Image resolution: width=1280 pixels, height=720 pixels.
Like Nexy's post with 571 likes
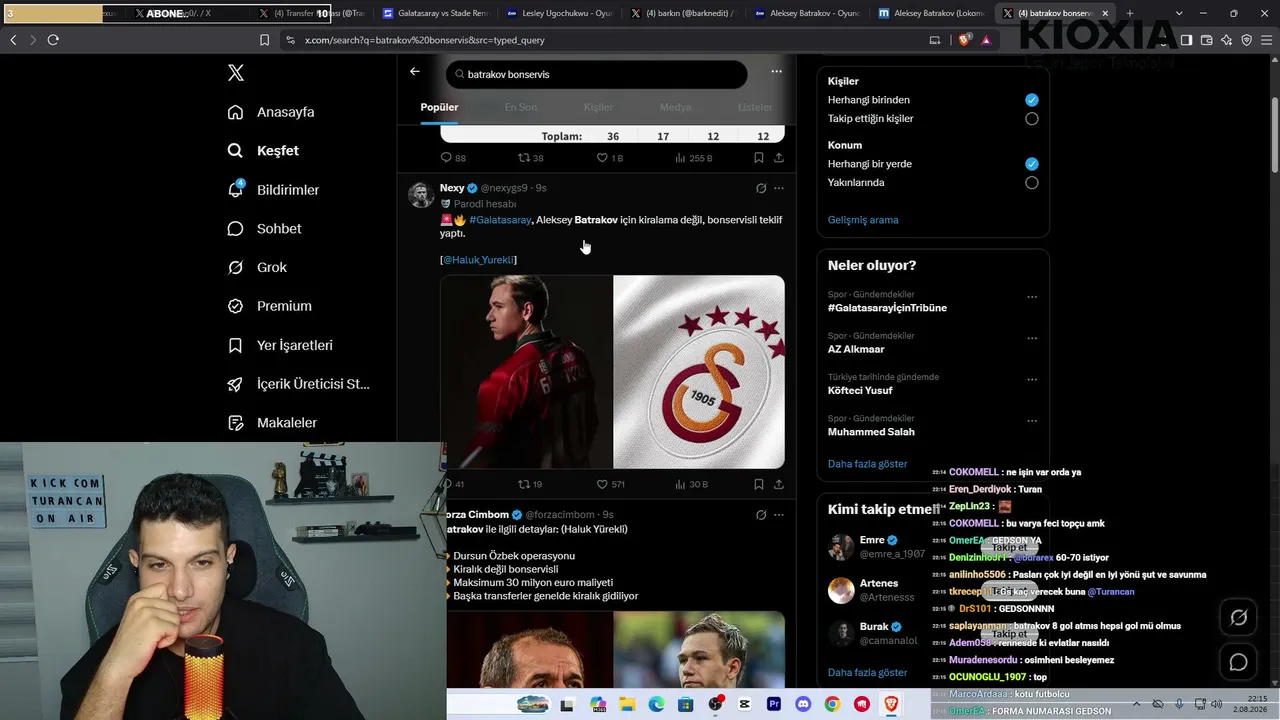pos(611,484)
